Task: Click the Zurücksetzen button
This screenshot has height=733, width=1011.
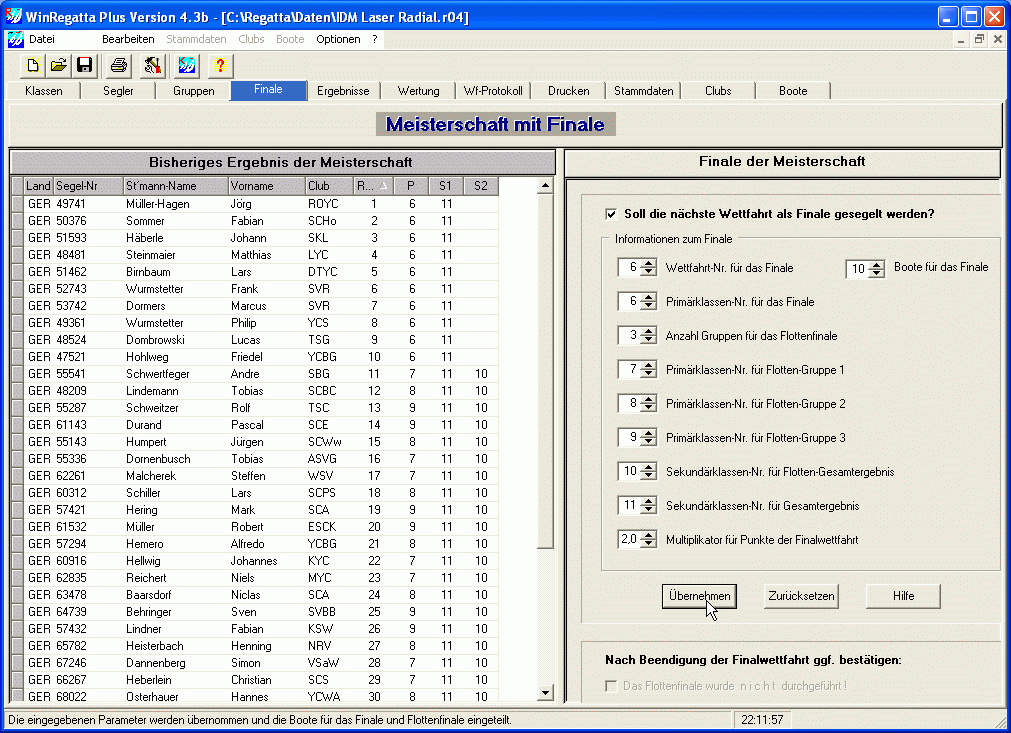Action: pyautogui.click(x=801, y=596)
